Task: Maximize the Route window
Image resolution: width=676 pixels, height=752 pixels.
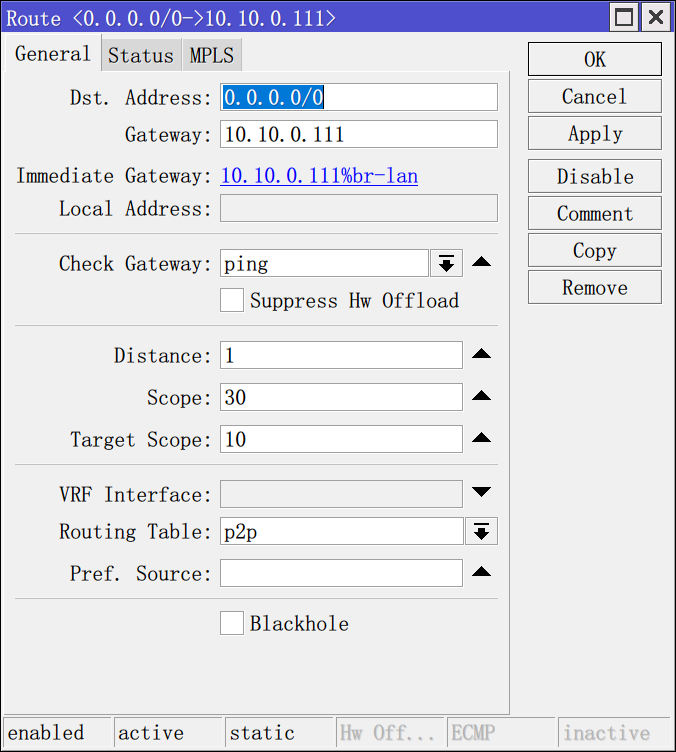Action: pos(625,17)
